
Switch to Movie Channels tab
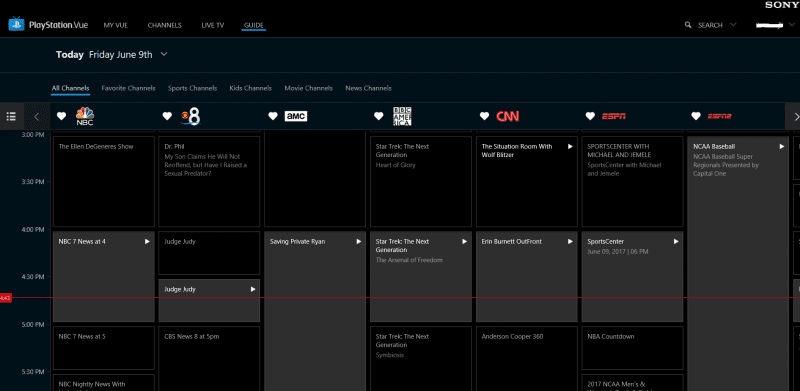(308, 88)
